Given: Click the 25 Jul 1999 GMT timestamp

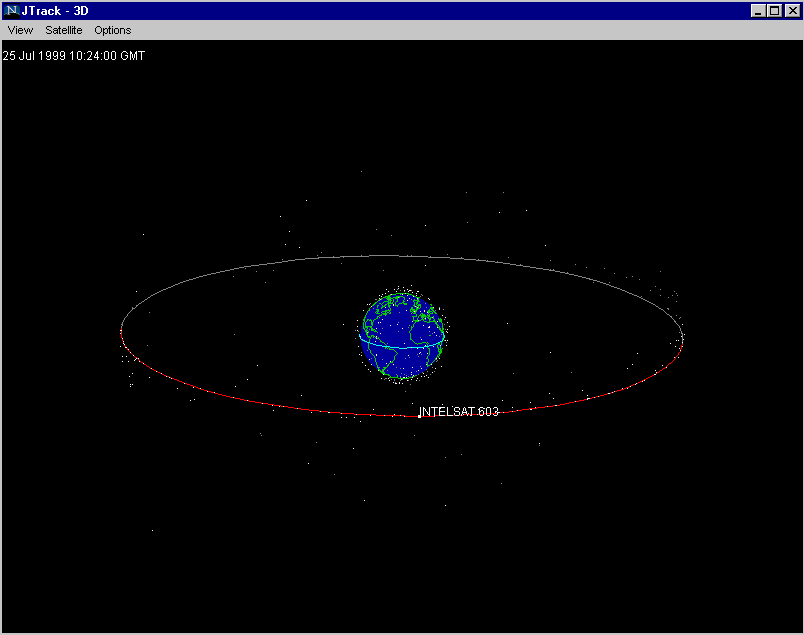Looking at the screenshot, I should click(x=74, y=56).
